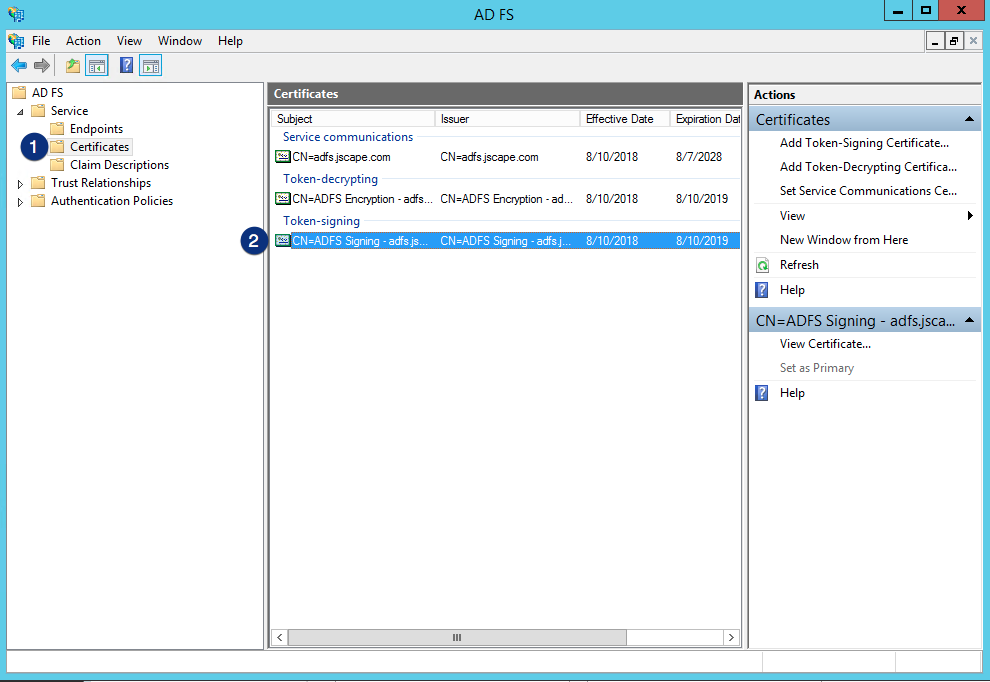Viewport: 990px width, 682px height.
Task: Click the blue Help toolbar icon
Action: [127, 66]
